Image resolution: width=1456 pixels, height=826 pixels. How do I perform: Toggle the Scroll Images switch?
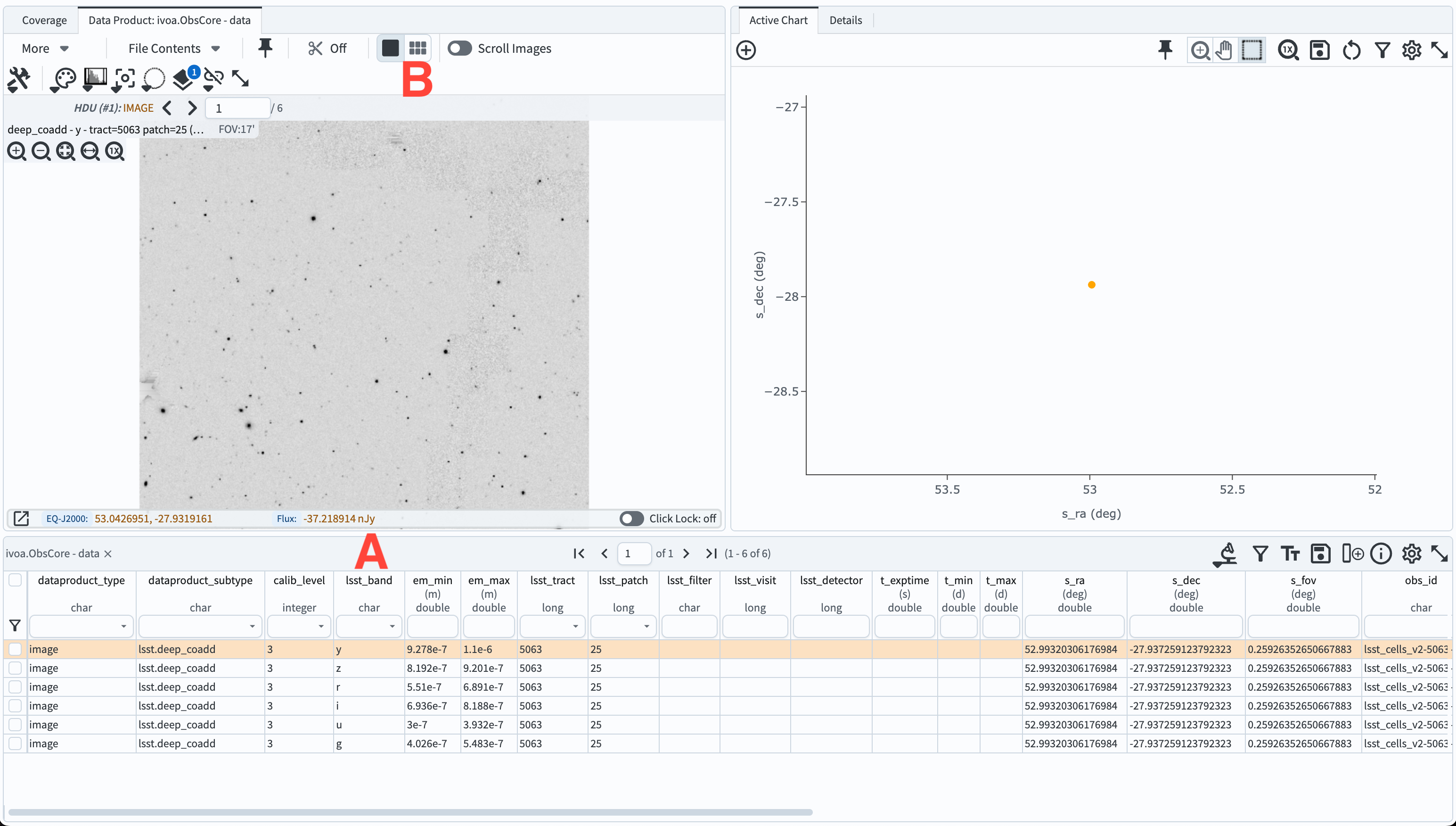(x=459, y=48)
